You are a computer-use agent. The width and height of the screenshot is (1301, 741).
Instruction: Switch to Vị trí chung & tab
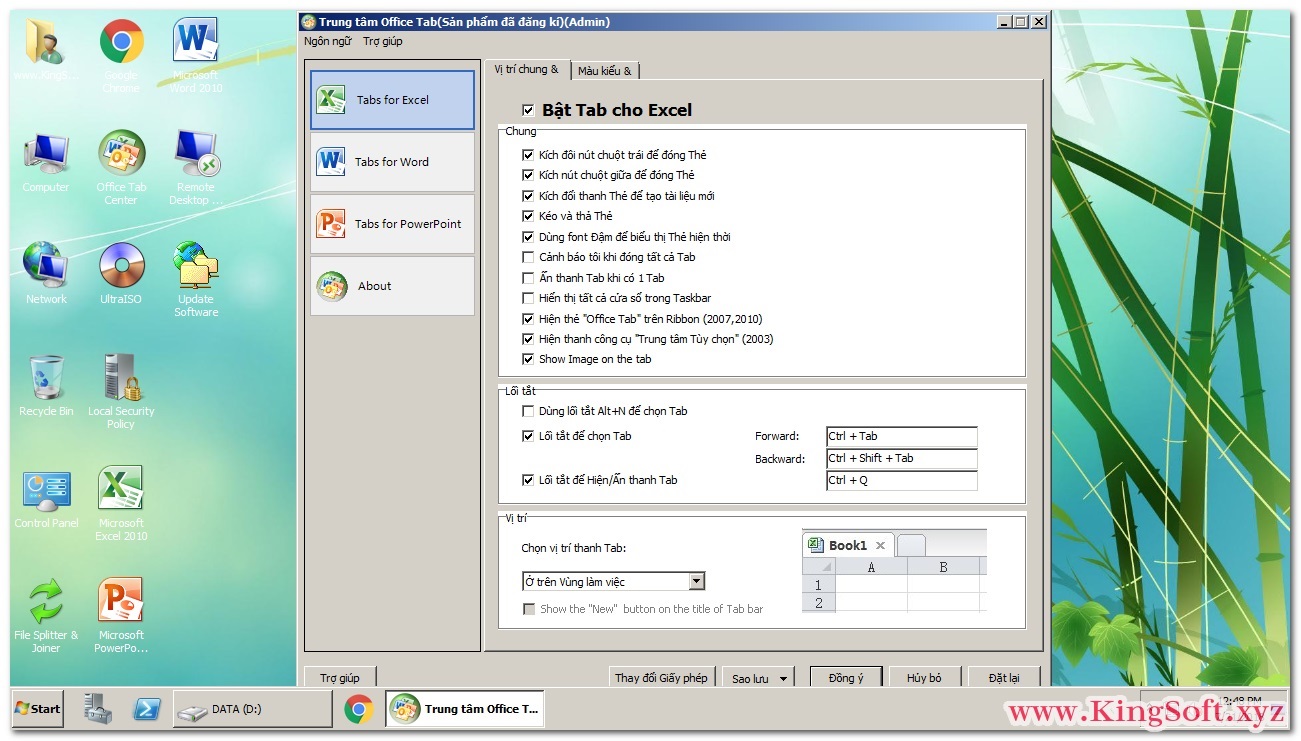pyautogui.click(x=527, y=70)
